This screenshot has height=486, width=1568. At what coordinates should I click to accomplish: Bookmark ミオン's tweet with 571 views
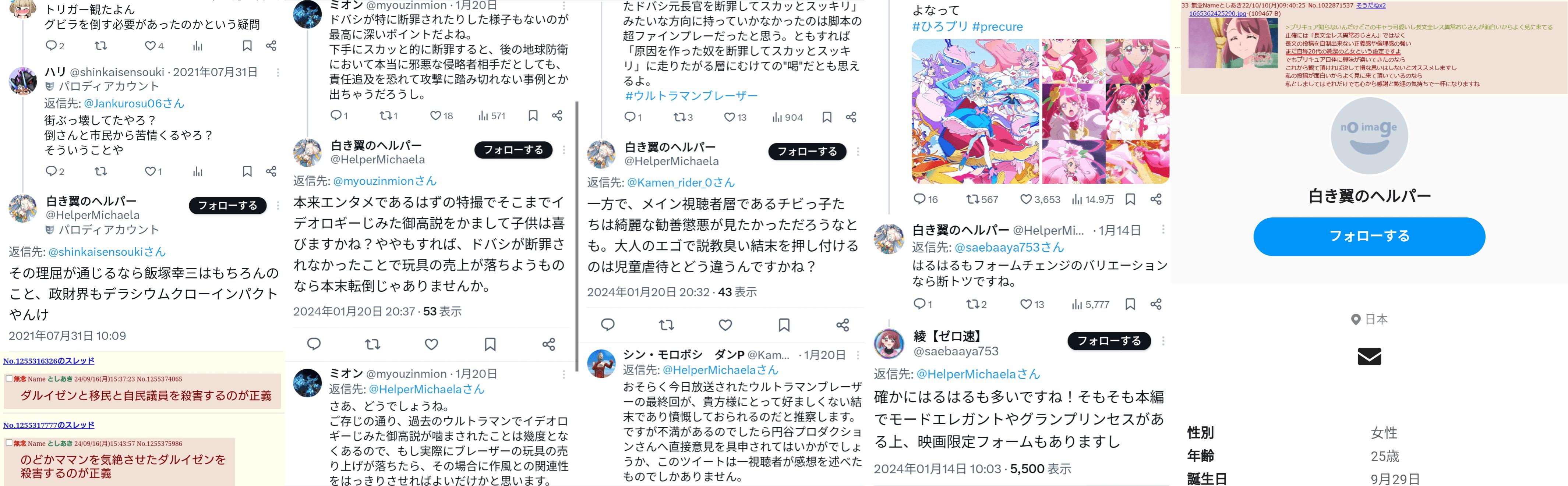pyautogui.click(x=533, y=116)
